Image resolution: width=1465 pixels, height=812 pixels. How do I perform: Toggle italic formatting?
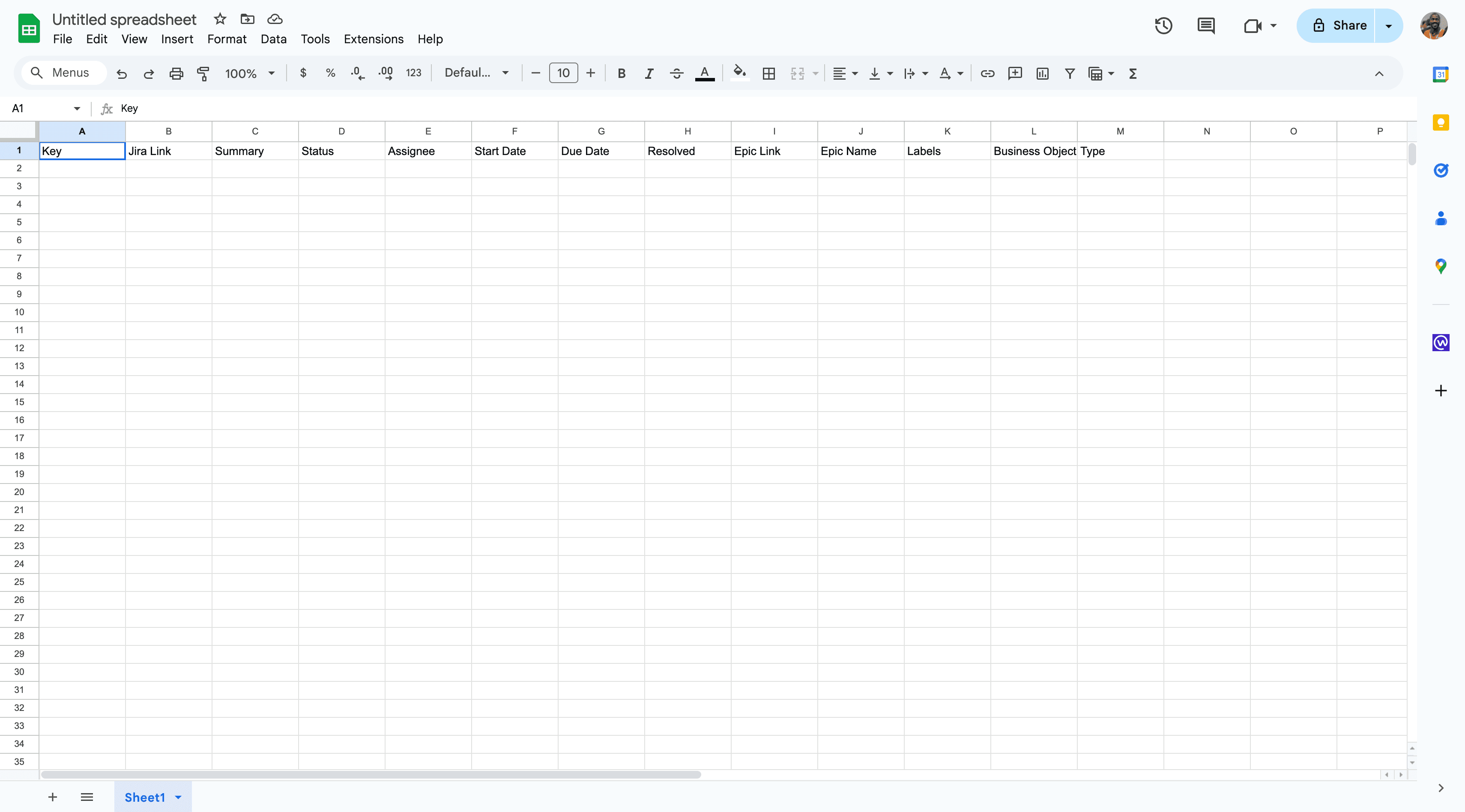click(649, 73)
